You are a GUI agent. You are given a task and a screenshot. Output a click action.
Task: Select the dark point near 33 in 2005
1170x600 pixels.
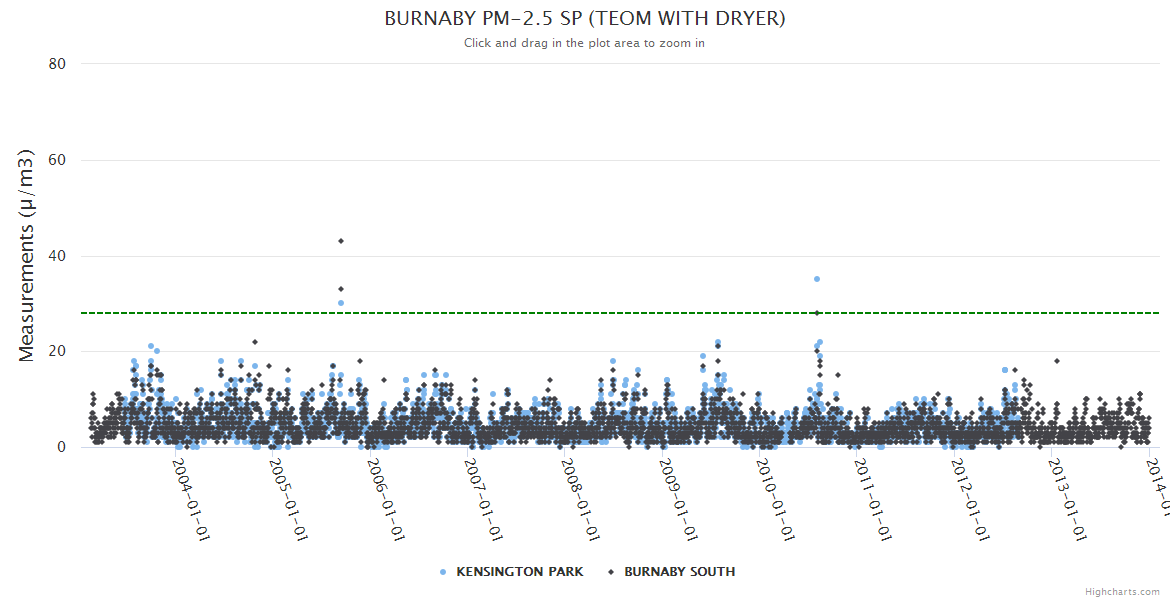coord(341,289)
